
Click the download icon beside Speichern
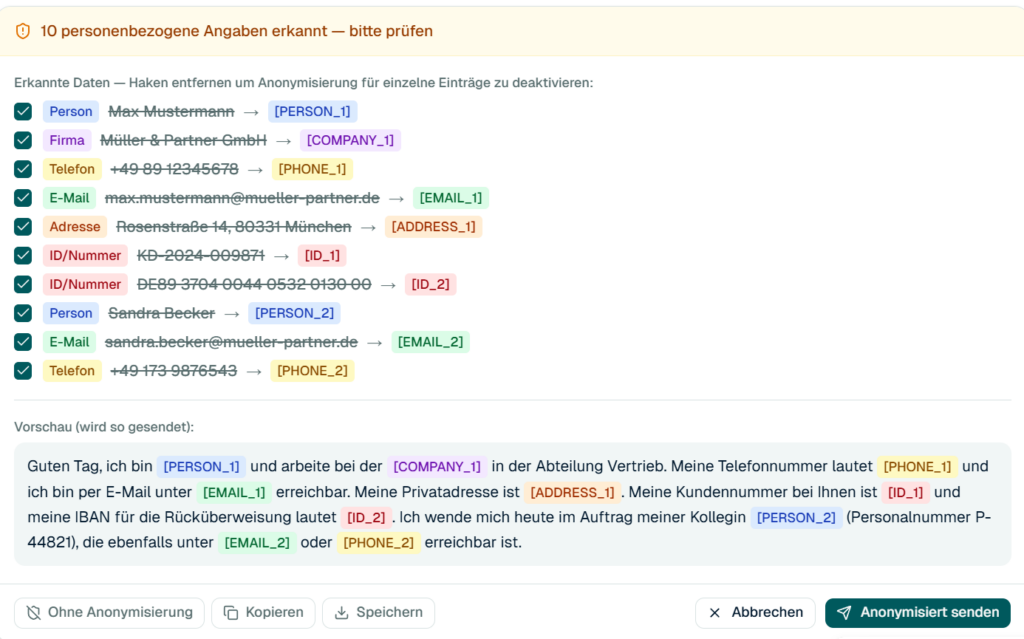[342, 613]
